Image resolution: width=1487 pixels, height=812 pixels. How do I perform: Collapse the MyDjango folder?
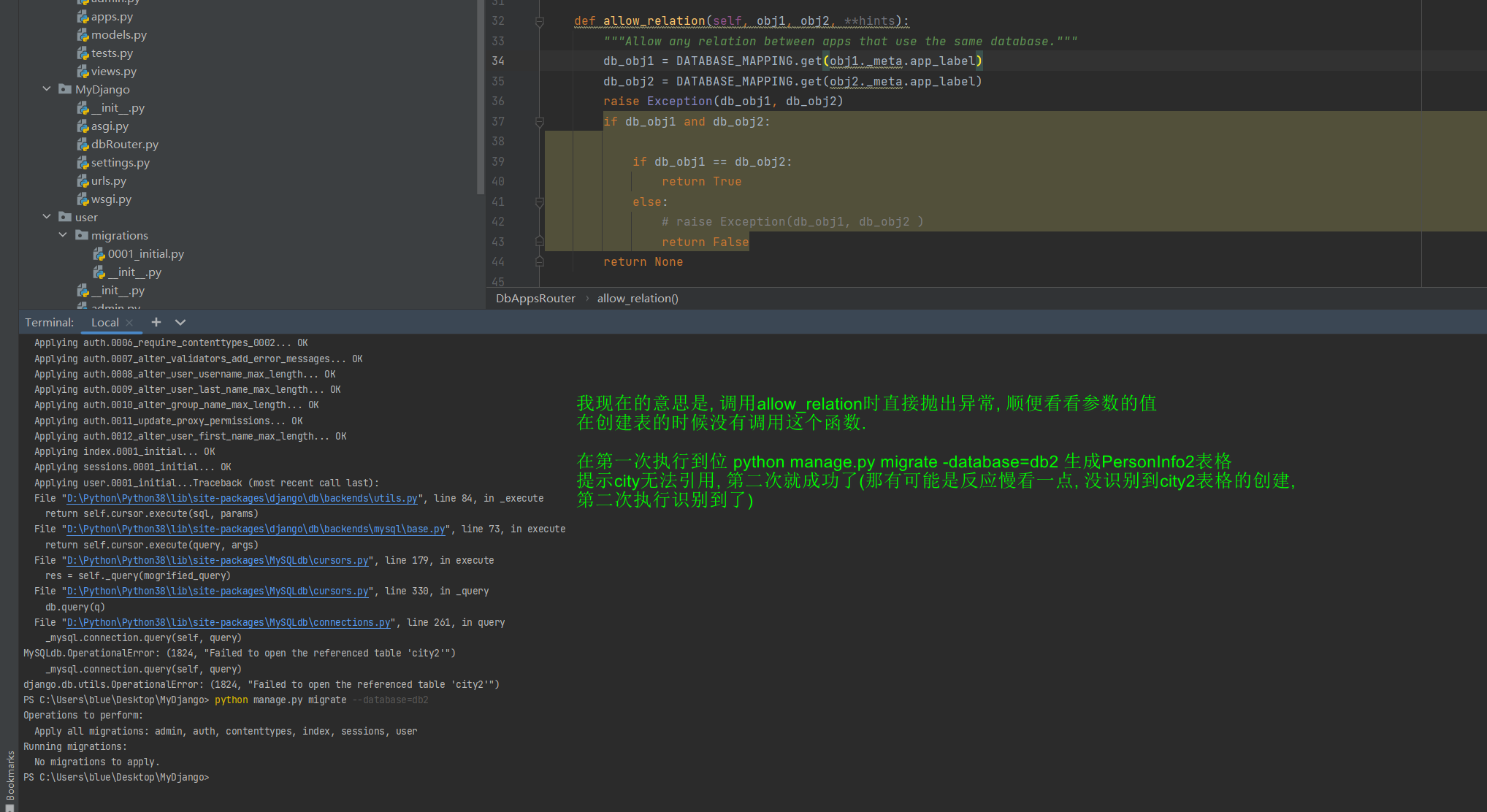(x=47, y=89)
